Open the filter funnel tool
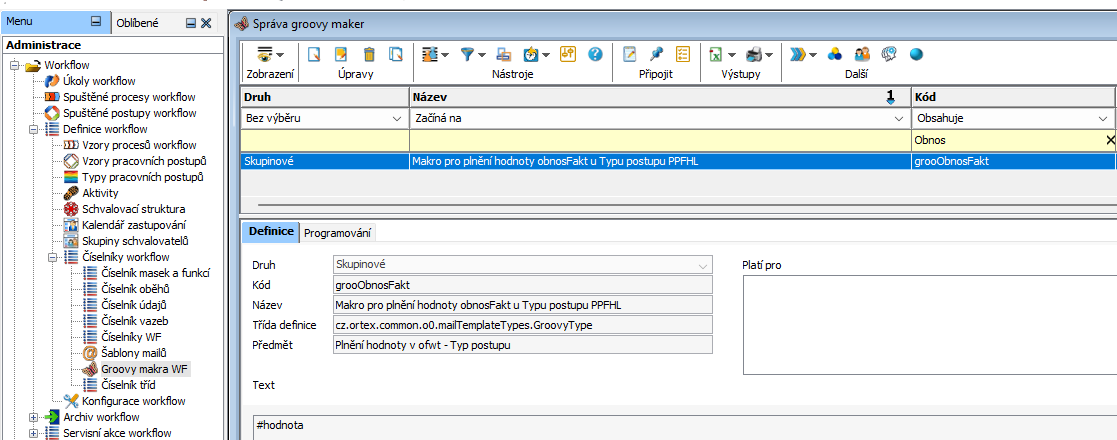 pyautogui.click(x=468, y=54)
